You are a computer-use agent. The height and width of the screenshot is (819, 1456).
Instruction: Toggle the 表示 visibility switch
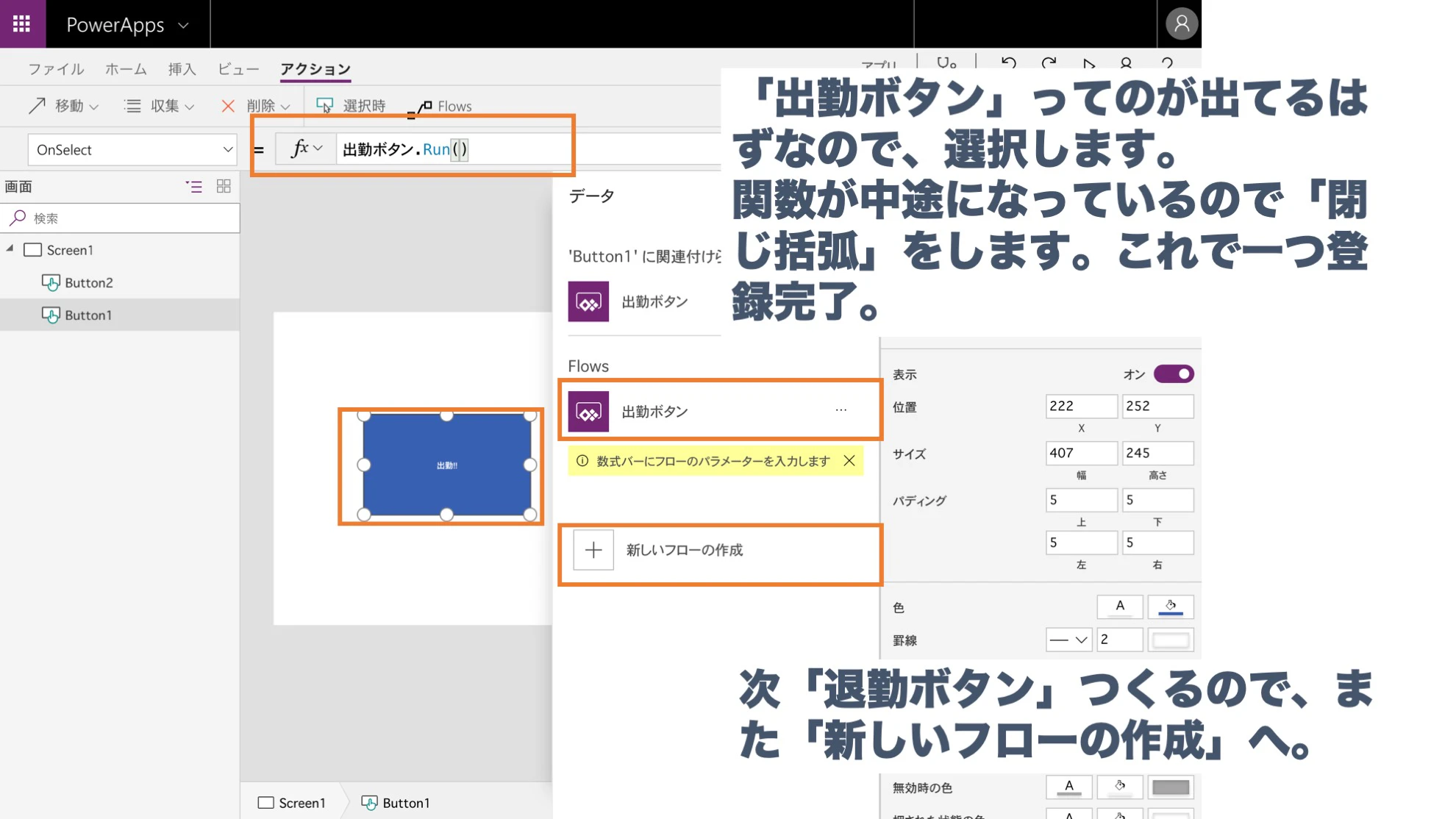tap(1174, 374)
